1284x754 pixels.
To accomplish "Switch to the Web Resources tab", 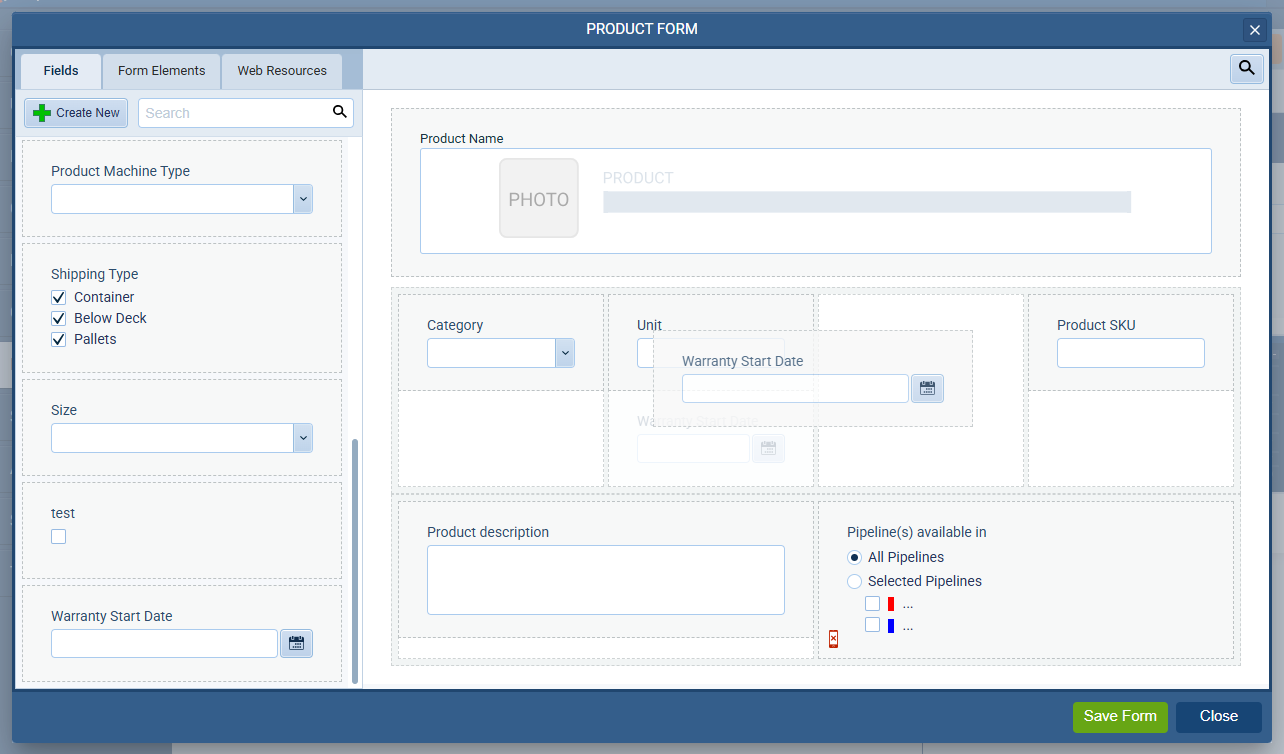I will 281,70.
